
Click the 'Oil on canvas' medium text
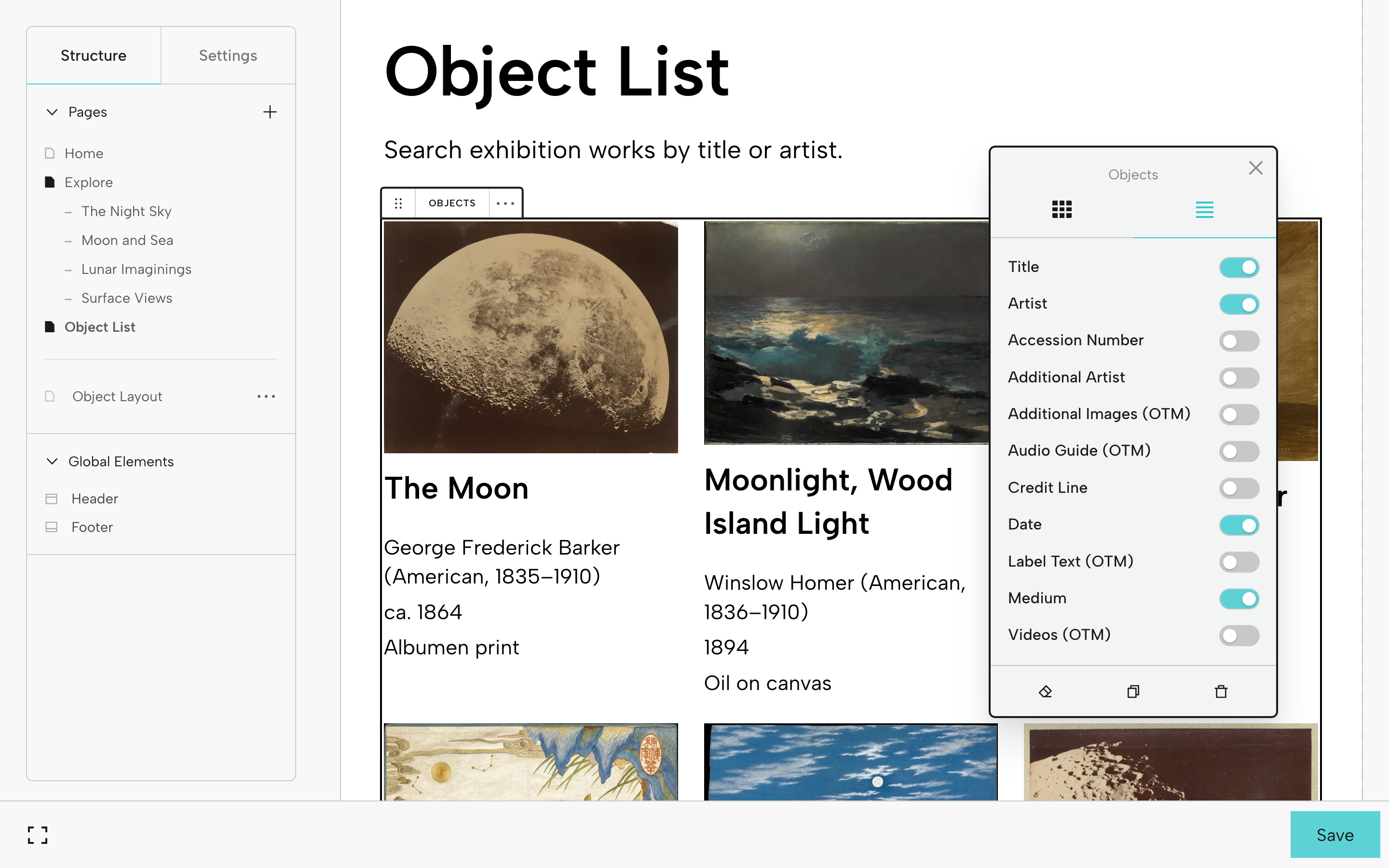(768, 683)
